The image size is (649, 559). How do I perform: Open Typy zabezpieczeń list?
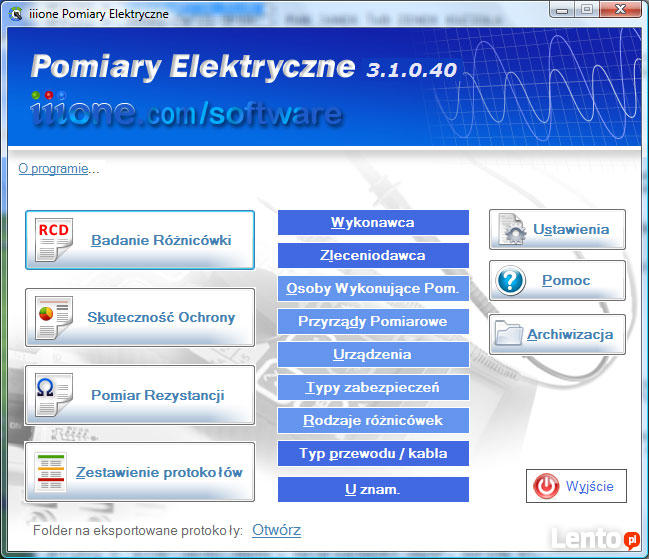(373, 387)
